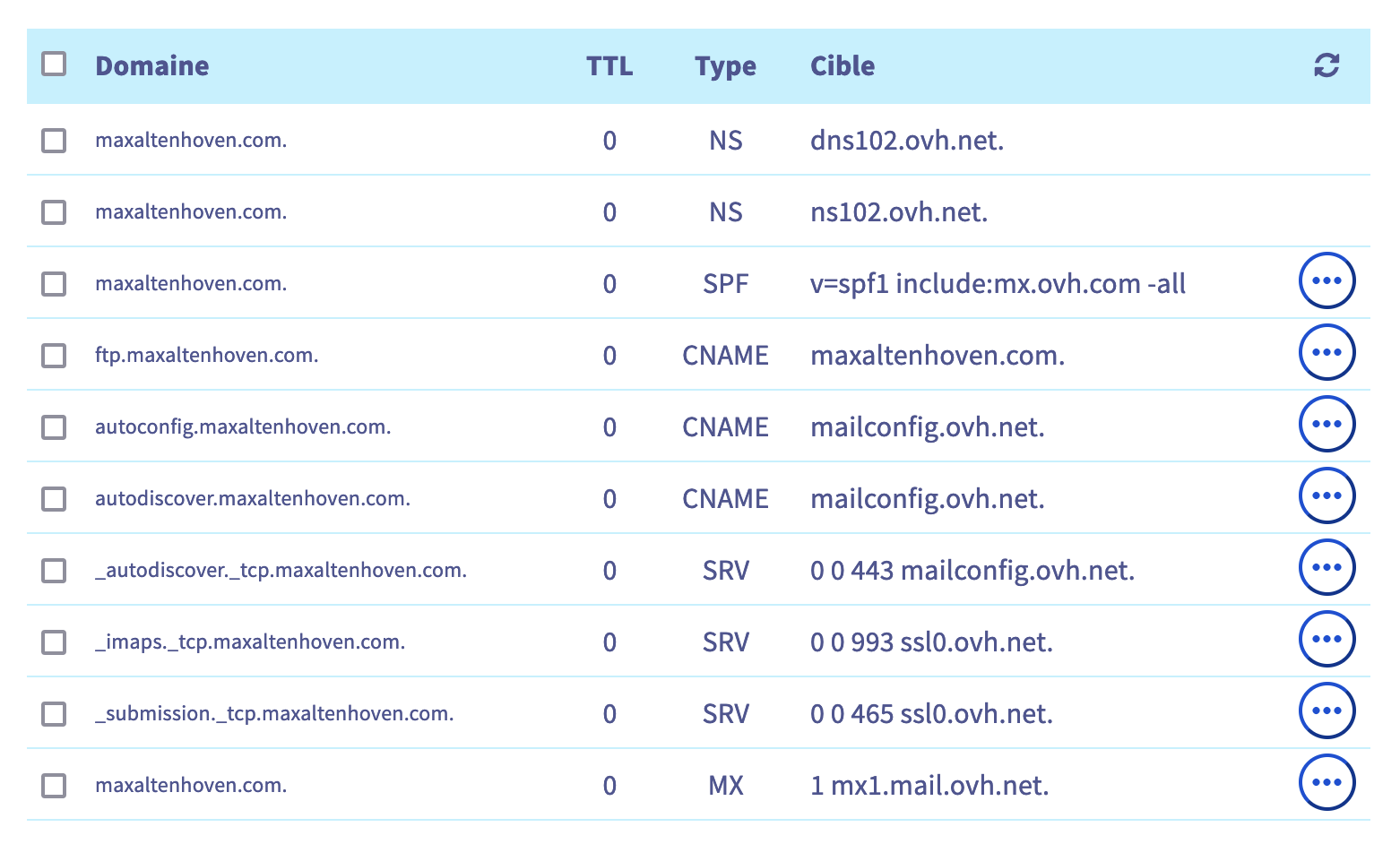Click the Domaine column header
The height and width of the screenshot is (844, 1400).
[x=151, y=66]
